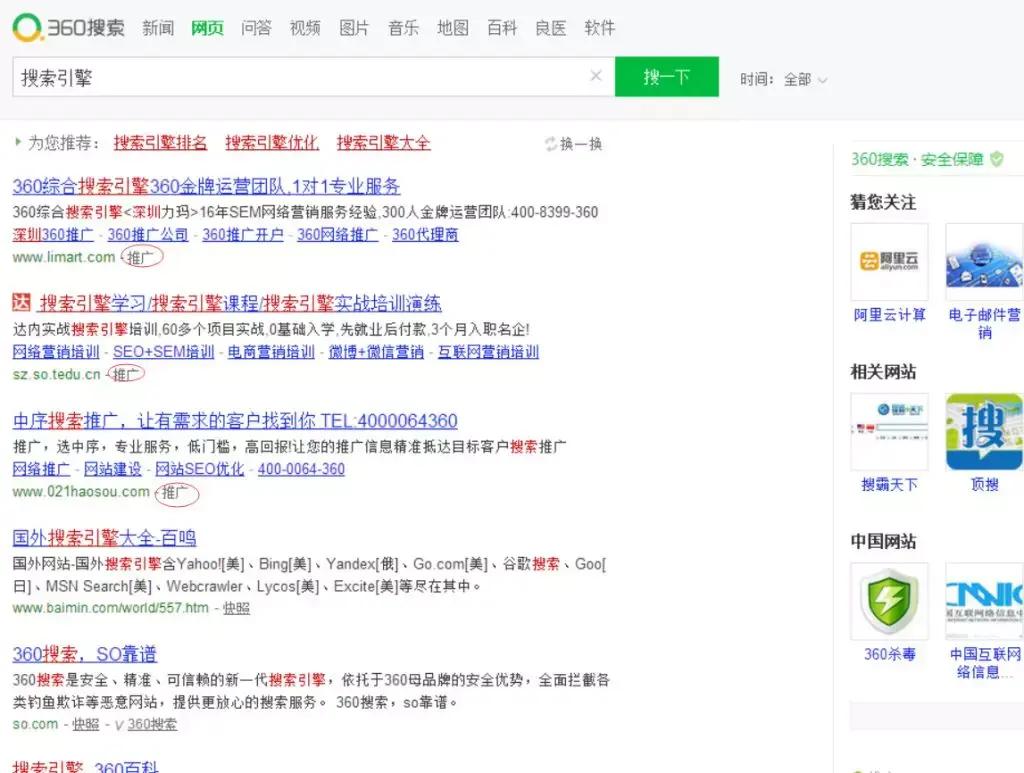
Task: Select the 网页 tab
Action: 207,28
